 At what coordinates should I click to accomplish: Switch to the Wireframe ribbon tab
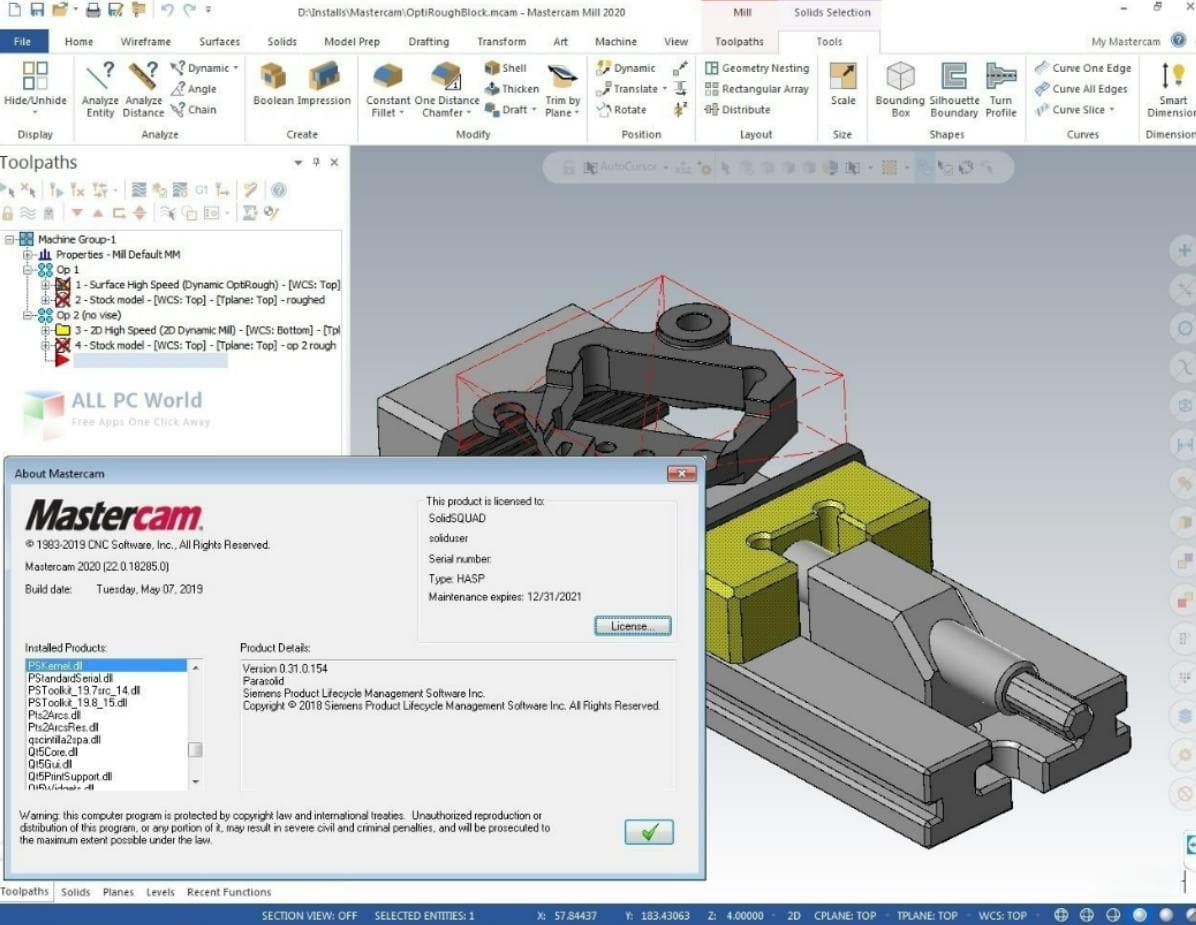(x=145, y=41)
